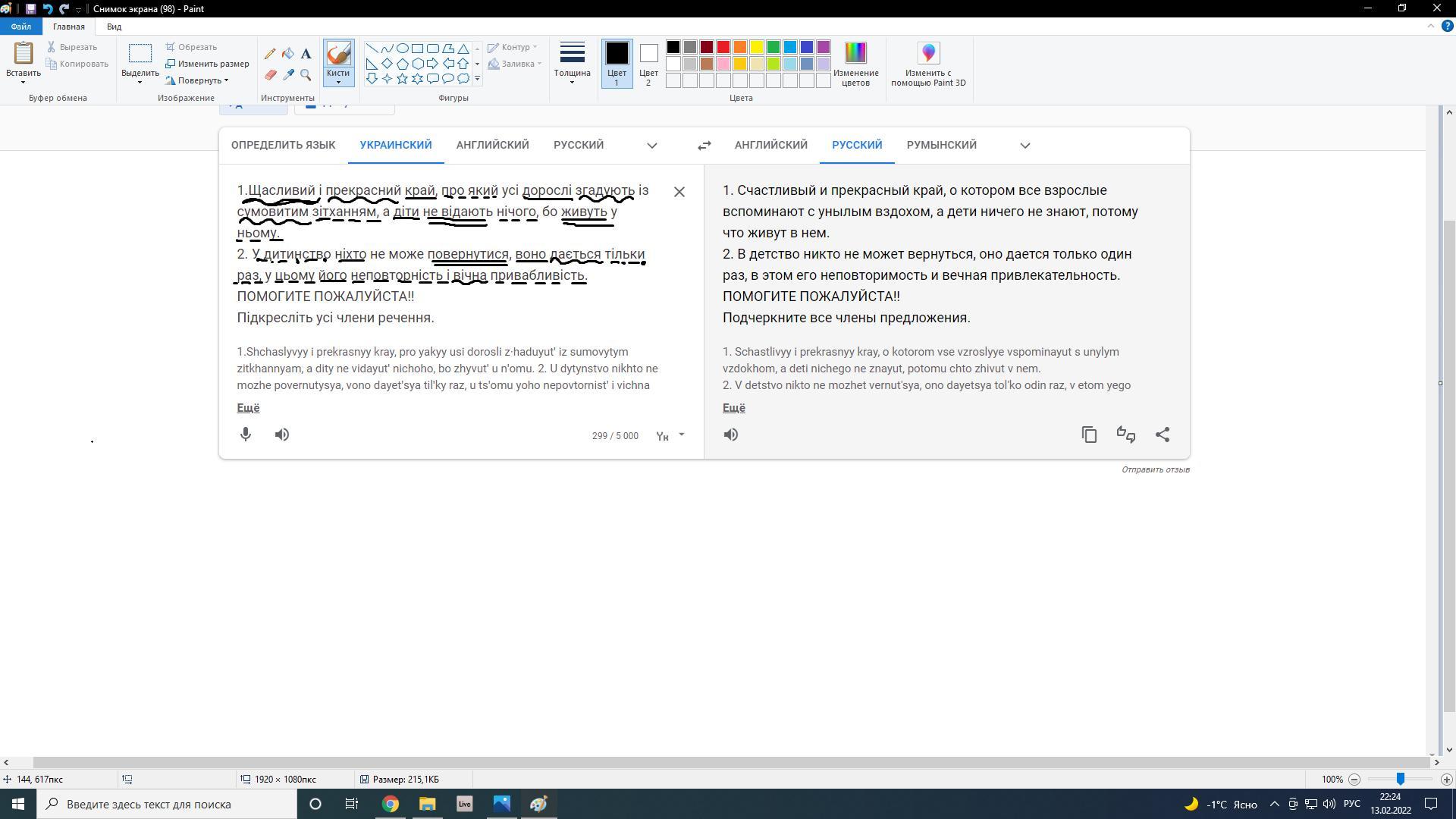Pick the red color swatch

coord(723,47)
